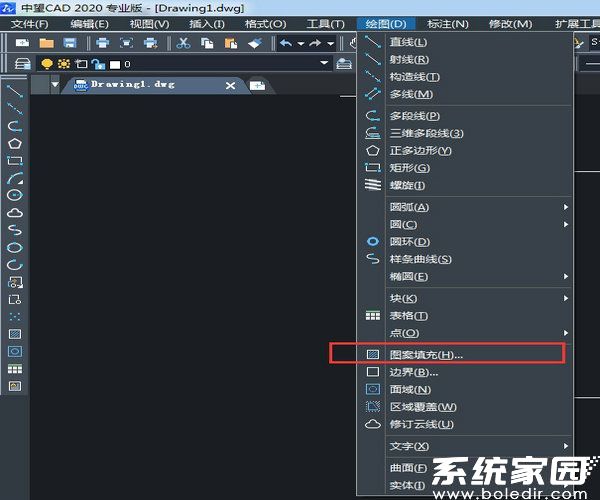This screenshot has height=500, width=600.
Task: Select the Construction Line tool in the left toolbar
Action: tap(15, 109)
